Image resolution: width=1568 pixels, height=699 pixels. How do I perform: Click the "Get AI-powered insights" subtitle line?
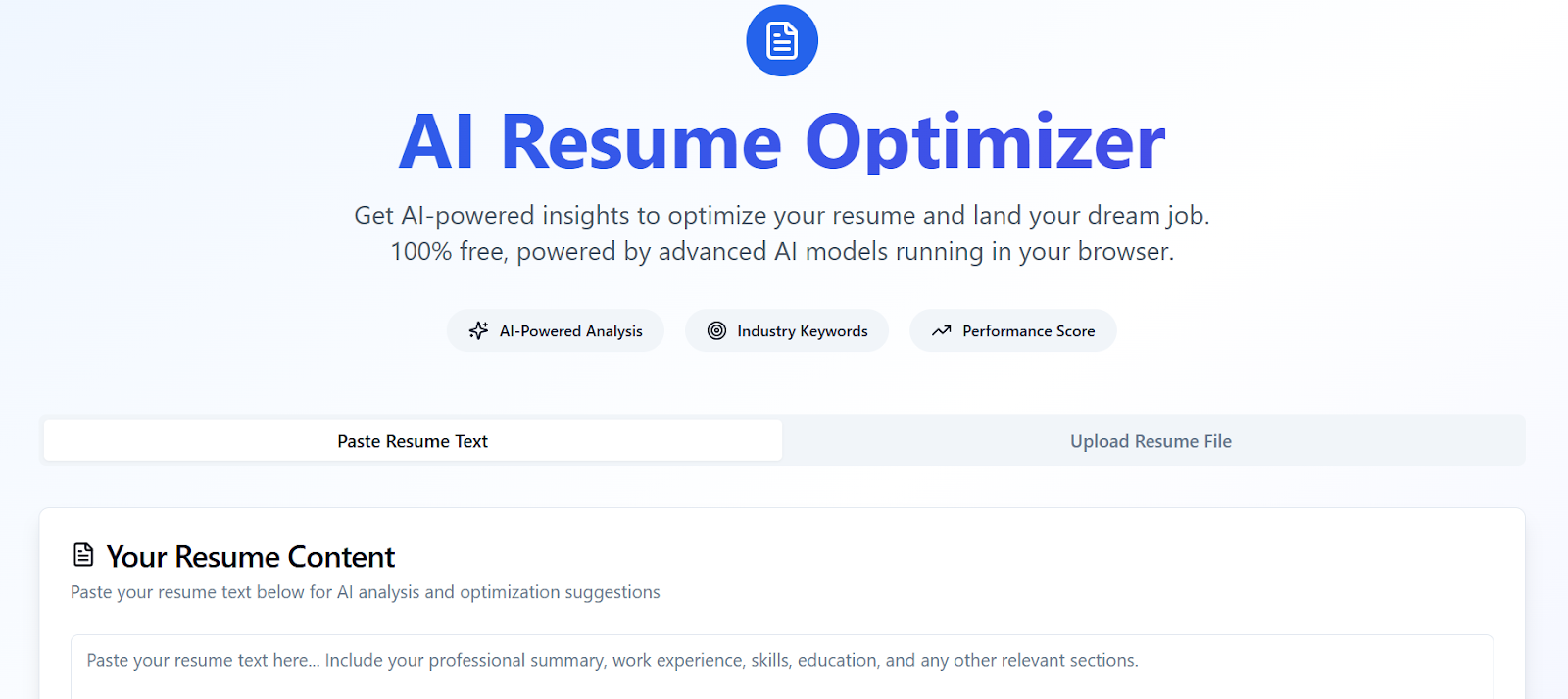click(781, 215)
